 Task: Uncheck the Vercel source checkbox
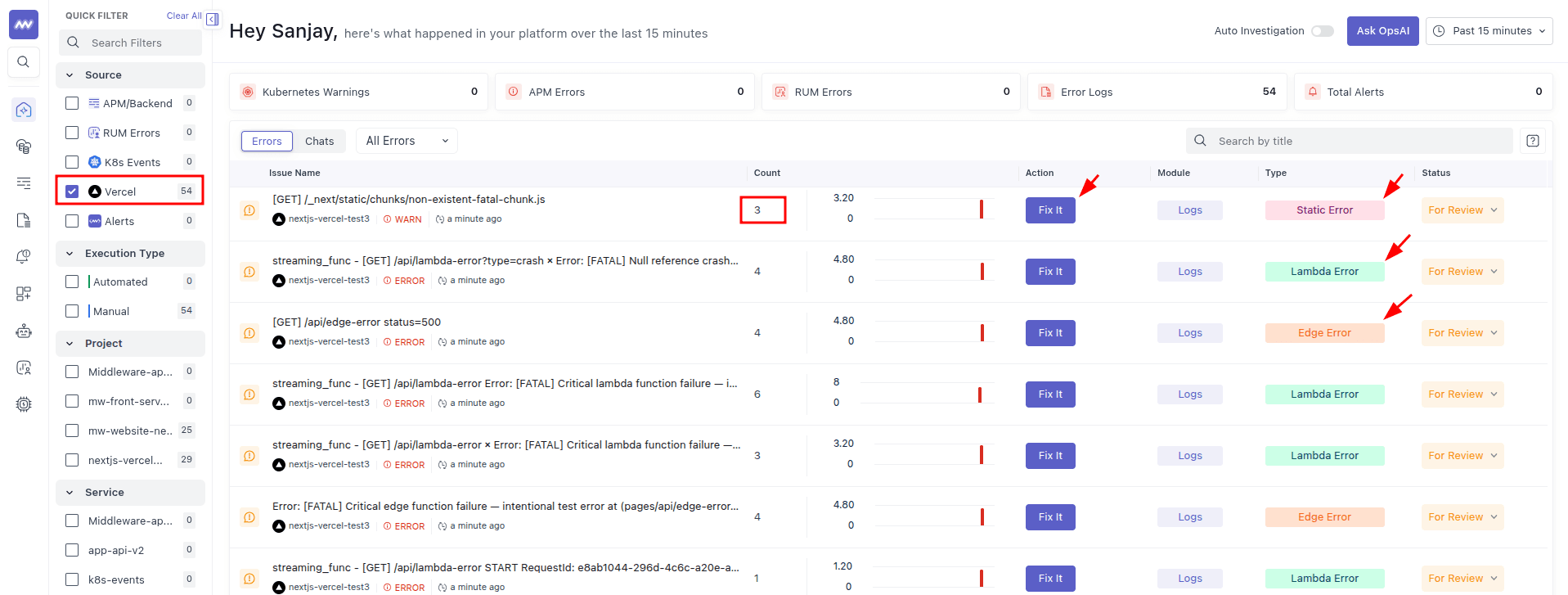pyautogui.click(x=72, y=192)
